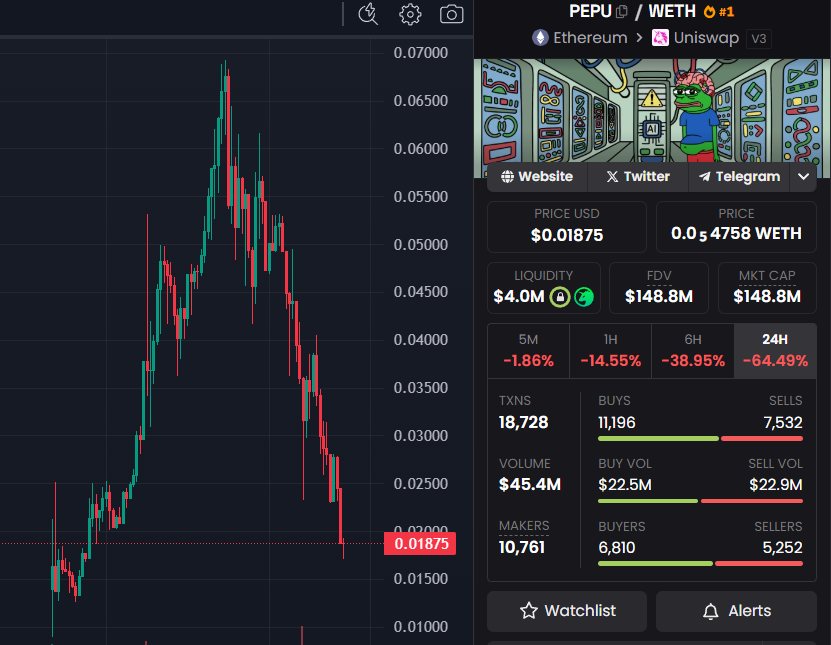Click the SELLS 7,532 figure
Image resolution: width=831 pixels, height=645 pixels.
tap(783, 422)
